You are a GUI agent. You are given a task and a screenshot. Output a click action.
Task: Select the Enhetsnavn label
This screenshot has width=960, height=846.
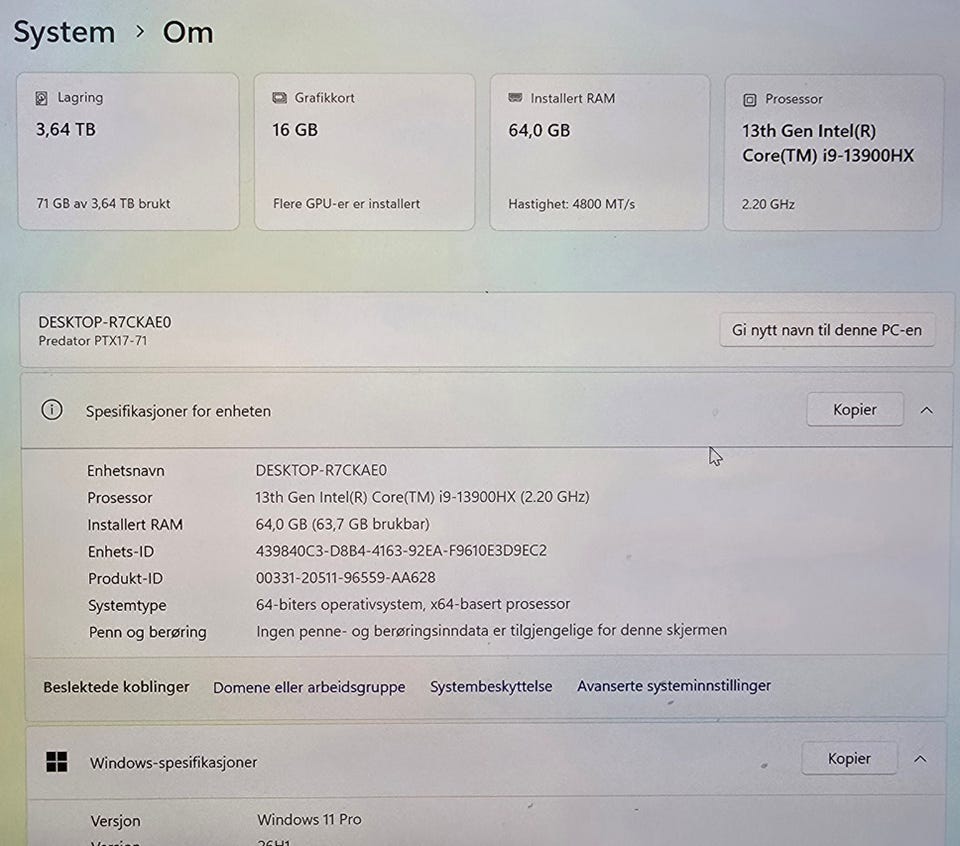pos(126,471)
